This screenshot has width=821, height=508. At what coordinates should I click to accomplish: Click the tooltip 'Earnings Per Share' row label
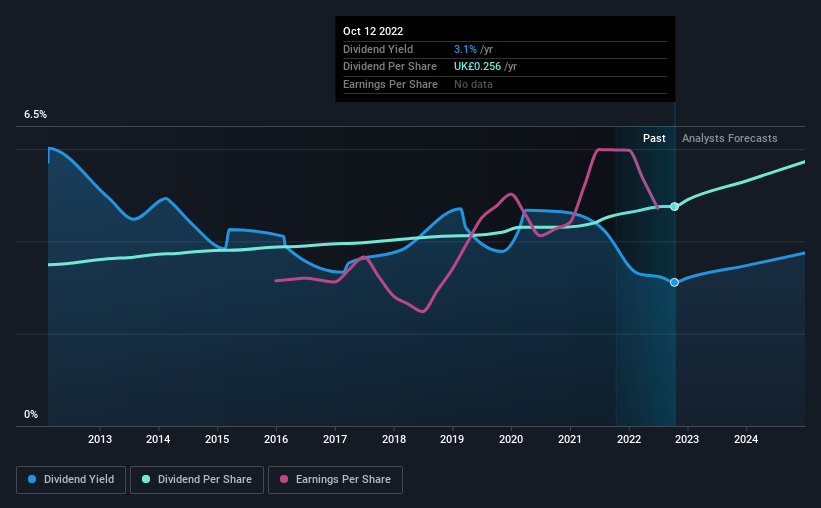390,84
